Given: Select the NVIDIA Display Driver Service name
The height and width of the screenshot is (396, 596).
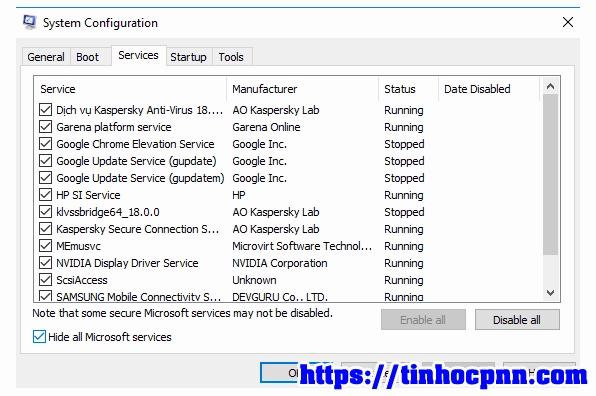Looking at the screenshot, I should (127, 263).
